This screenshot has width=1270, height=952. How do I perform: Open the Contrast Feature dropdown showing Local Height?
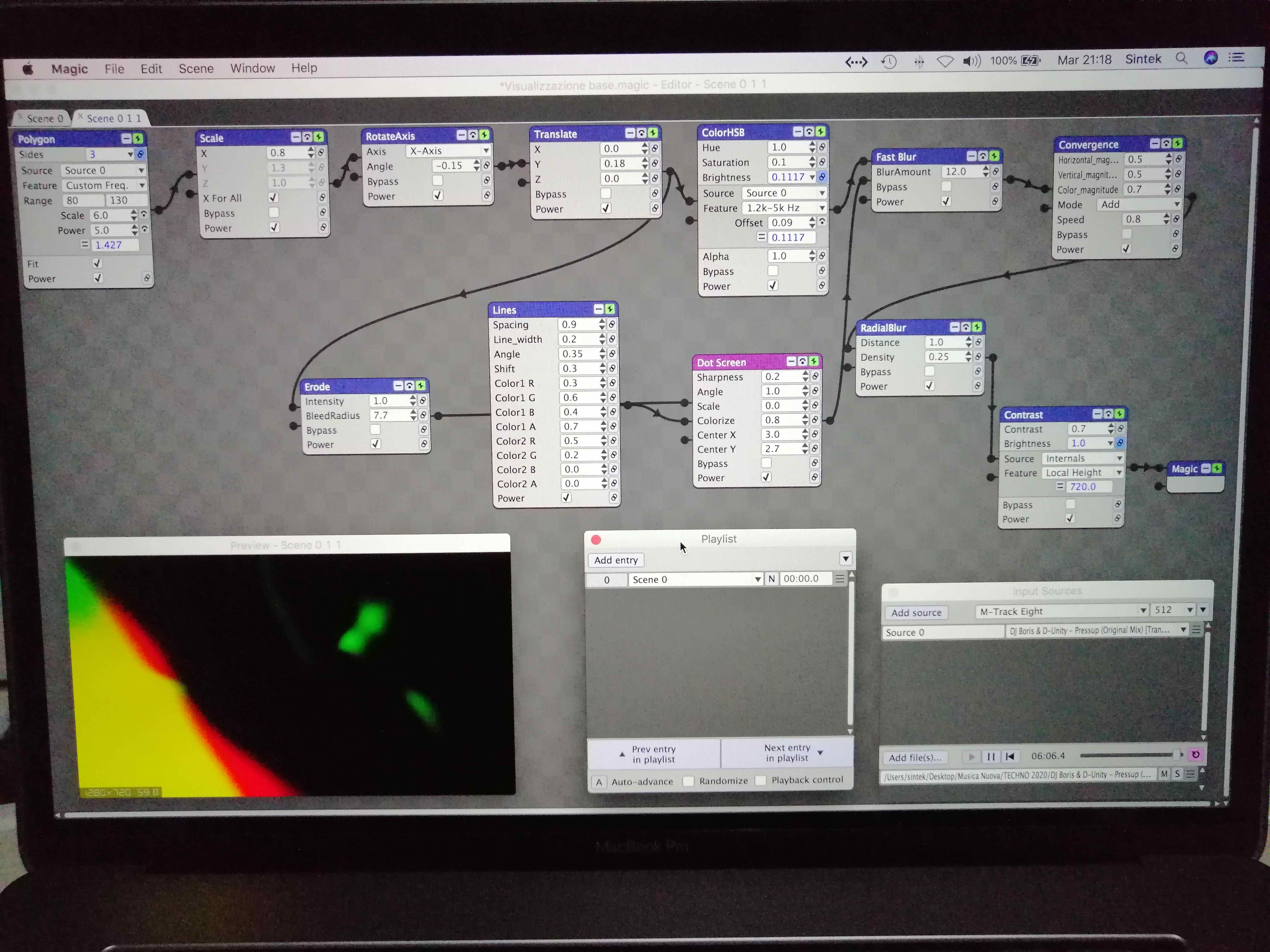pos(1082,472)
